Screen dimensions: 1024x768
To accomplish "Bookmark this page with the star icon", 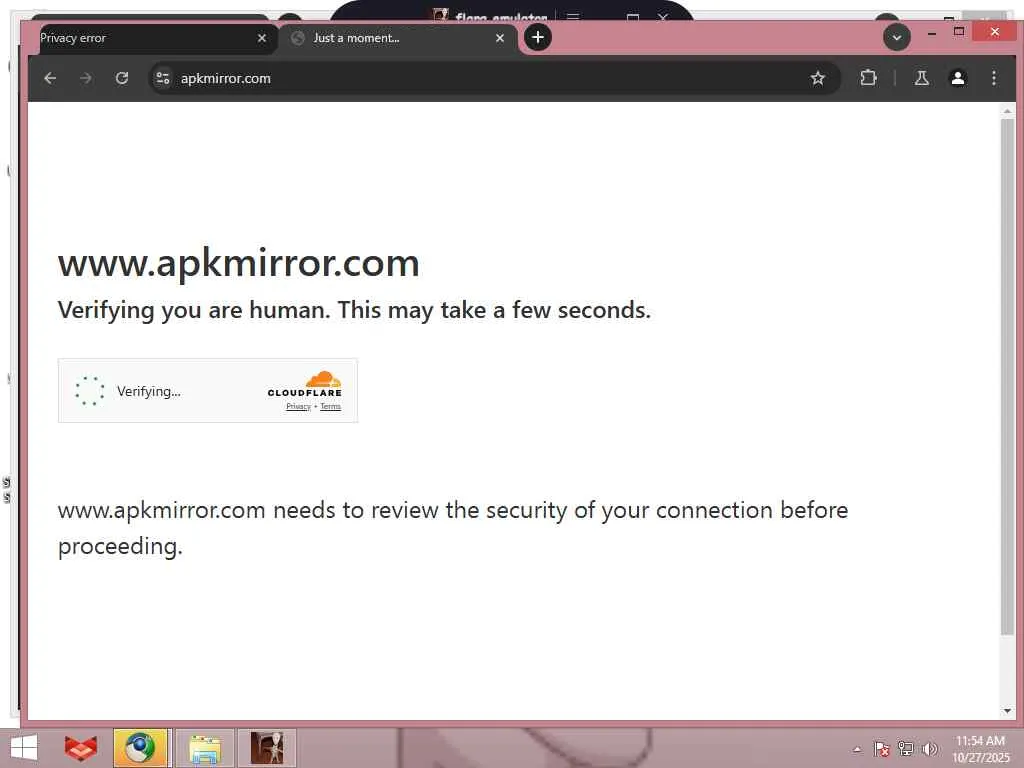I will tap(817, 78).
